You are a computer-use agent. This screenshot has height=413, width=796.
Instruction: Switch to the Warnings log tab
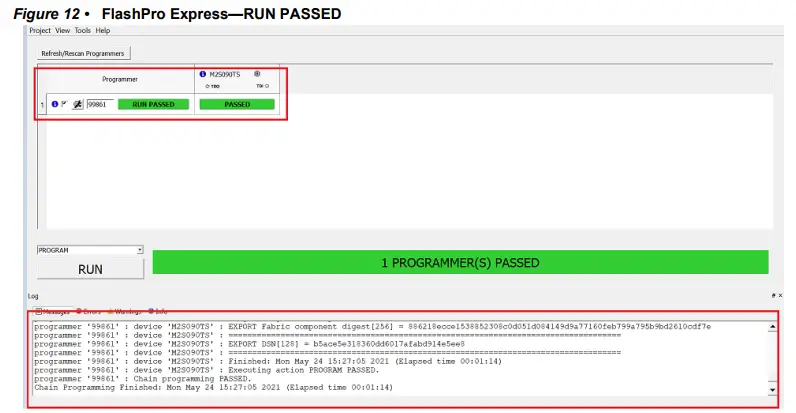[x=124, y=312]
